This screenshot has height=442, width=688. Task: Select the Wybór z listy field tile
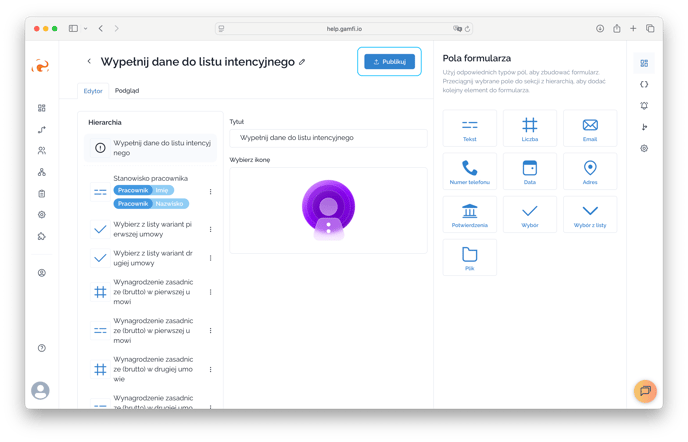(x=590, y=215)
